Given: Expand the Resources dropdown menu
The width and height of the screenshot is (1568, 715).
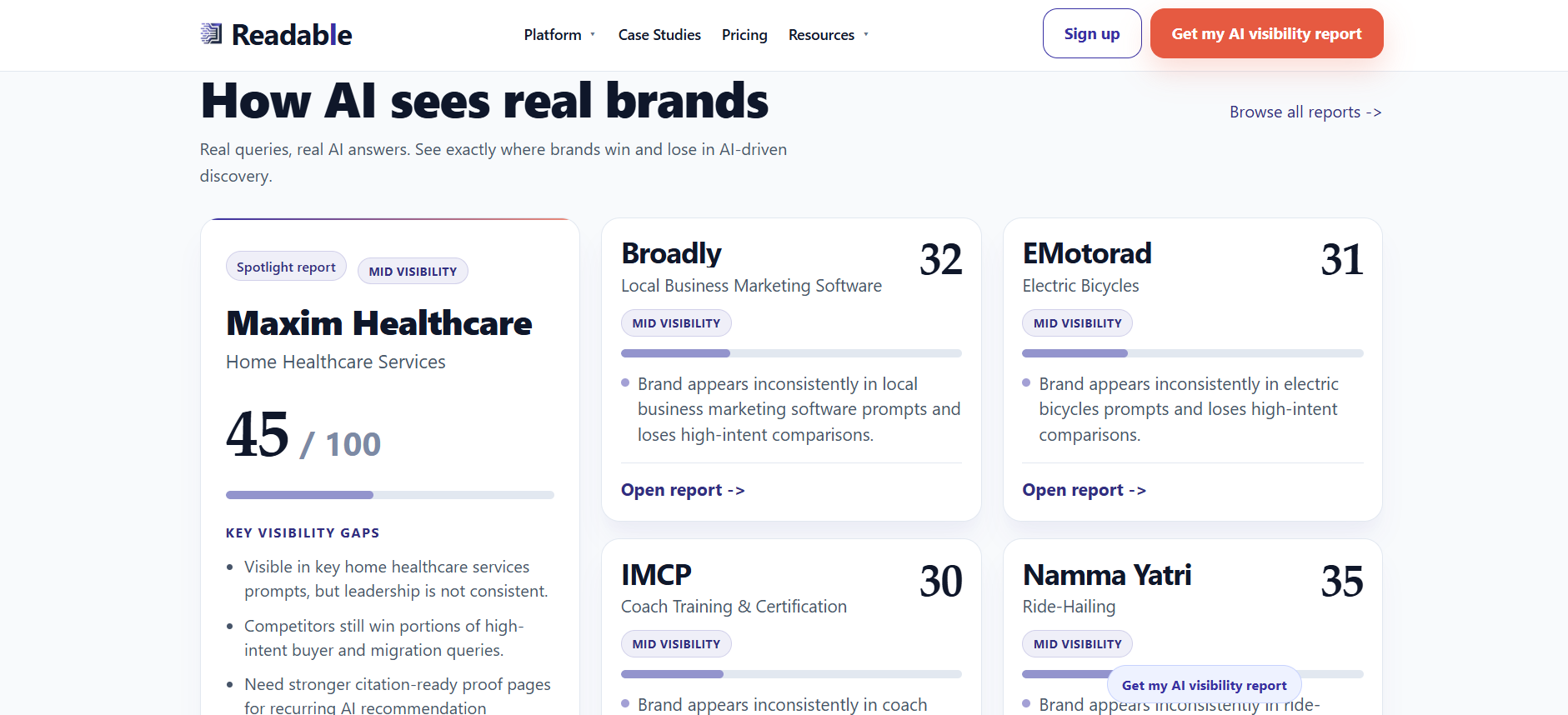Looking at the screenshot, I should (x=829, y=35).
